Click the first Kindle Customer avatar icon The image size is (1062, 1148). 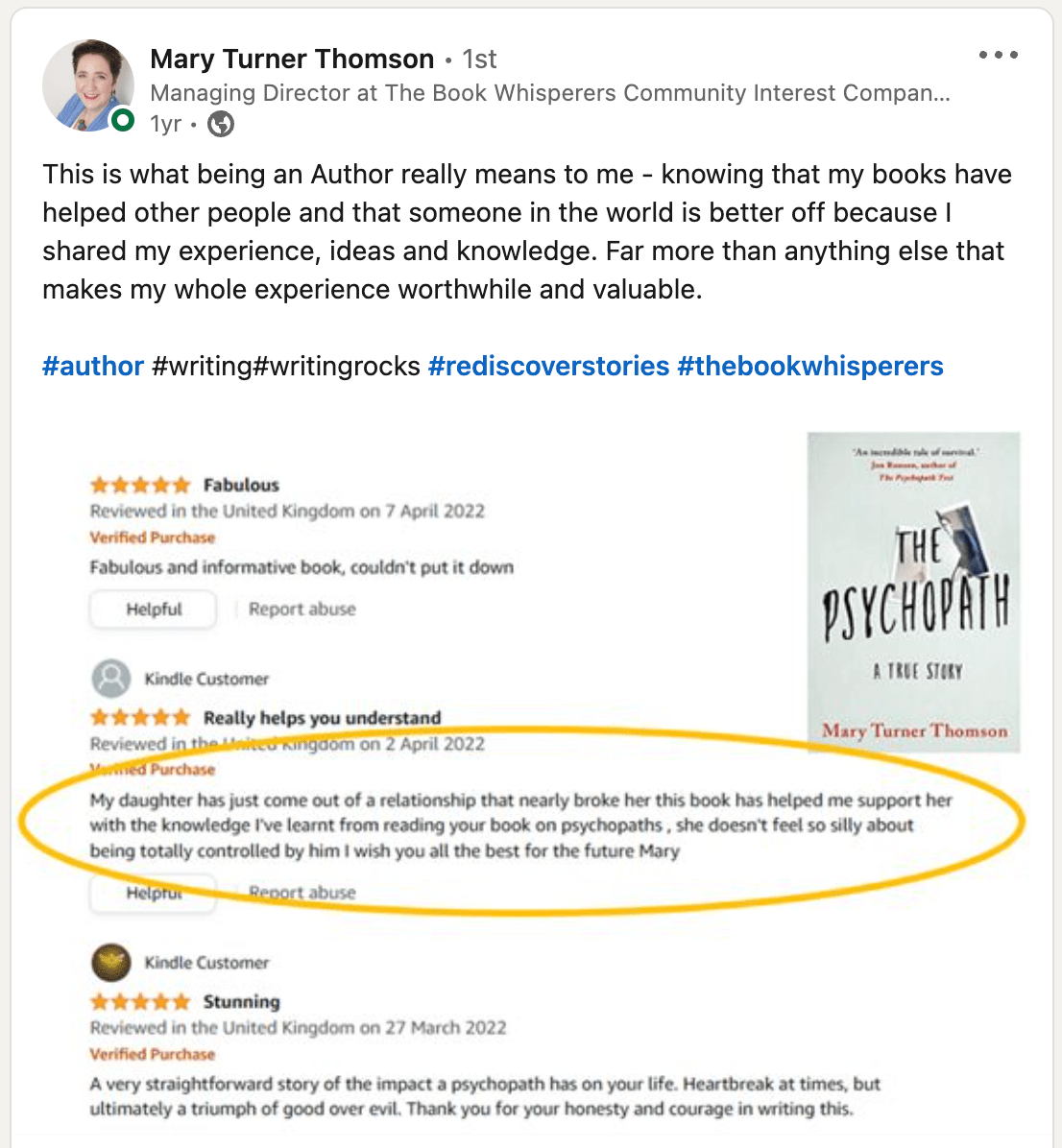[x=111, y=679]
